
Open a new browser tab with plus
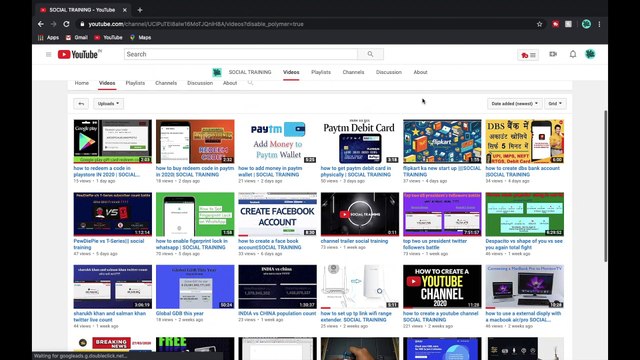140,10
